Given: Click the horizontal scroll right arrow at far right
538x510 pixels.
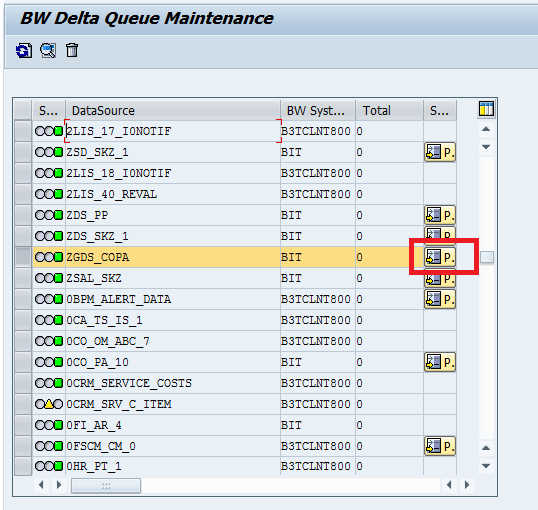Looking at the screenshot, I should pyautogui.click(x=467, y=485).
